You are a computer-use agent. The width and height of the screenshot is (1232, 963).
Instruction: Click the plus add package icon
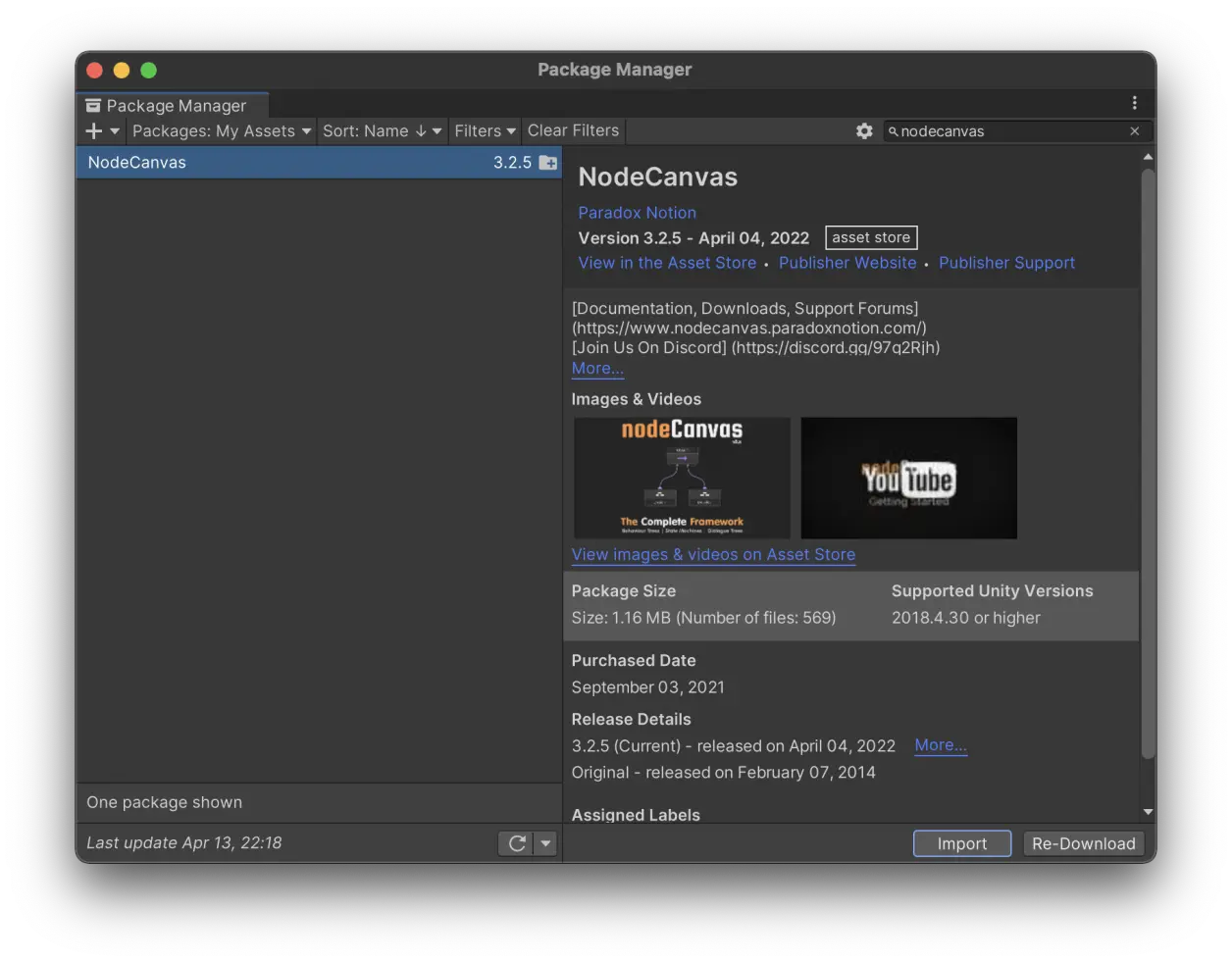[94, 130]
